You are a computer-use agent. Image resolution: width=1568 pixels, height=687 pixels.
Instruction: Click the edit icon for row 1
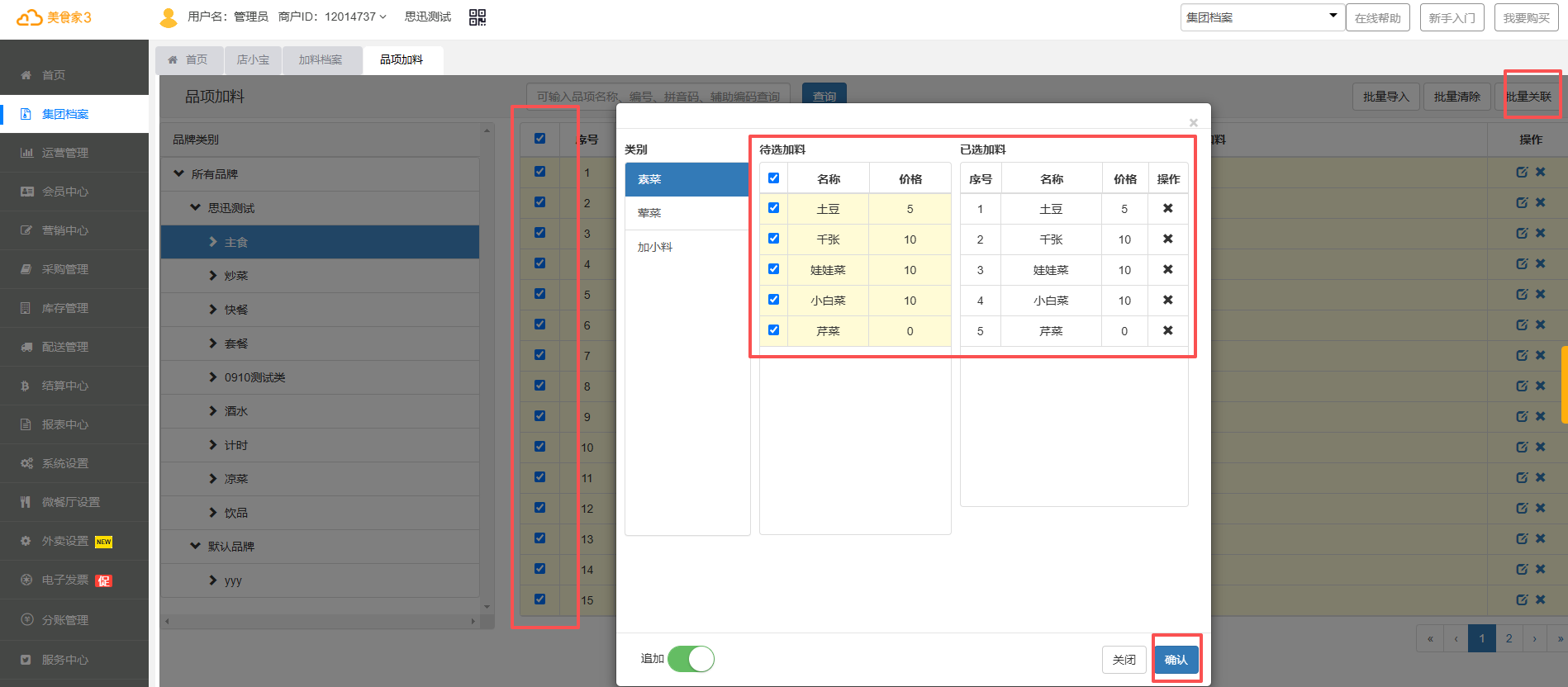pos(1522,173)
